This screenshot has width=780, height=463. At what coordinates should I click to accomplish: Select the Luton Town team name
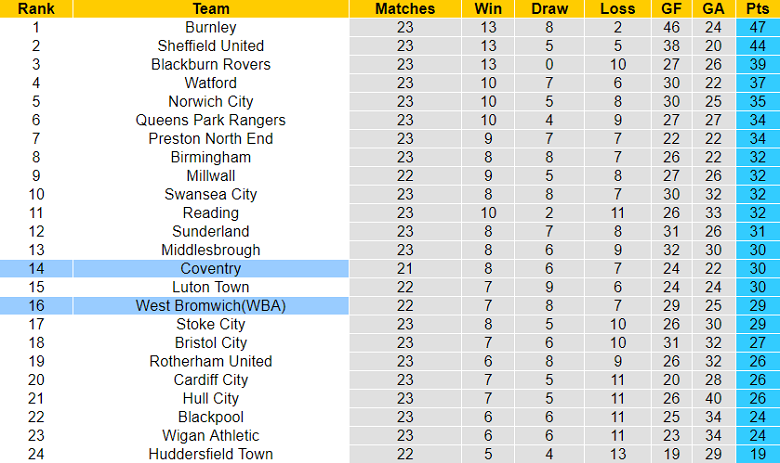(x=211, y=287)
